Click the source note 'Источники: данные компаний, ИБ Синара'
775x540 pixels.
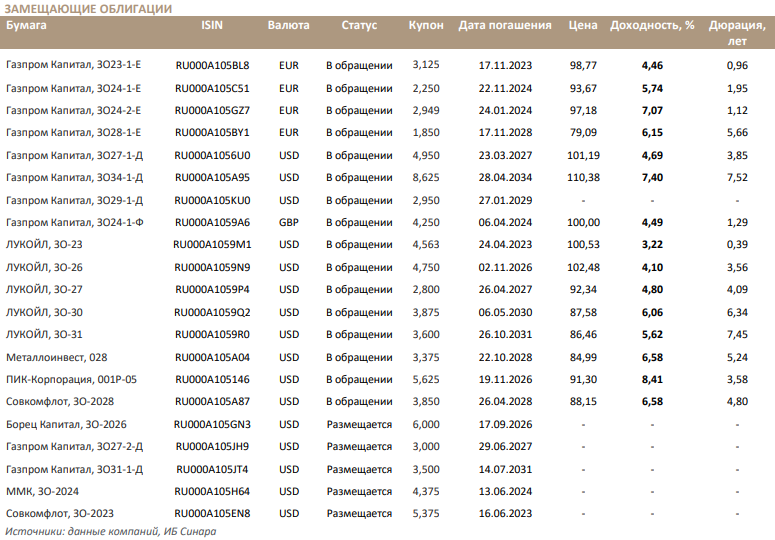coord(111,532)
